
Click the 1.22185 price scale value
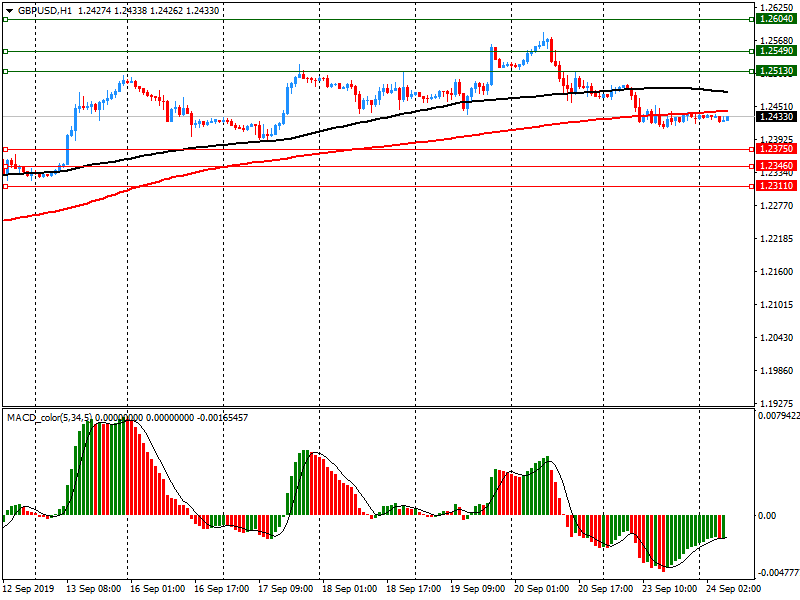(x=777, y=239)
